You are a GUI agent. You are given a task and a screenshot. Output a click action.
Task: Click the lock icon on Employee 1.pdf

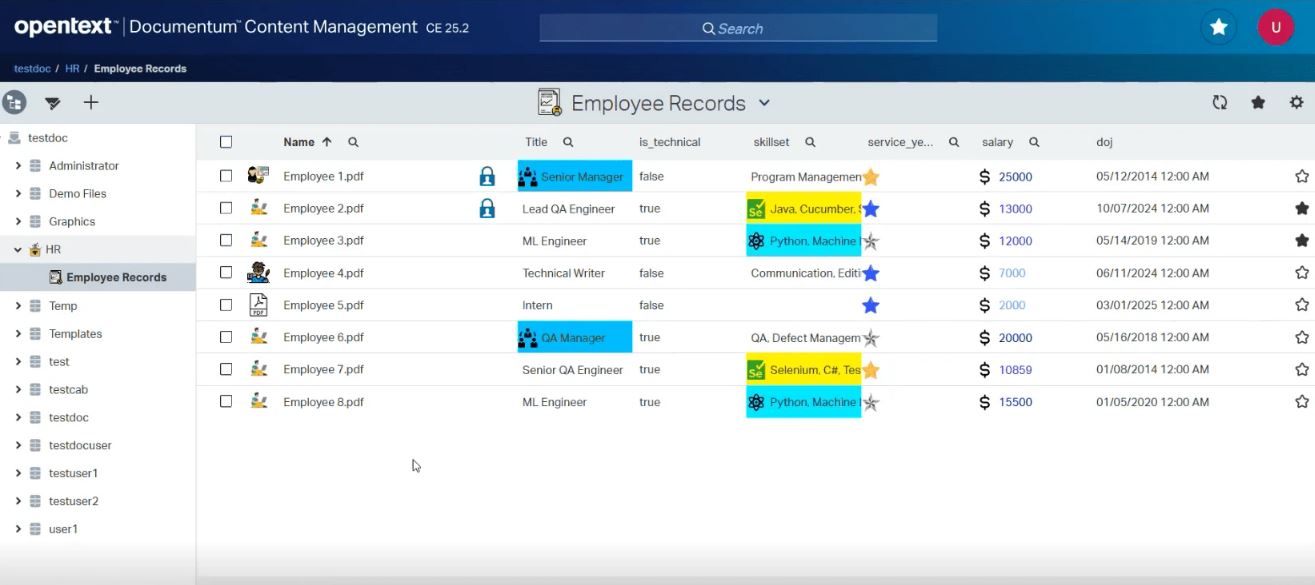pos(487,177)
